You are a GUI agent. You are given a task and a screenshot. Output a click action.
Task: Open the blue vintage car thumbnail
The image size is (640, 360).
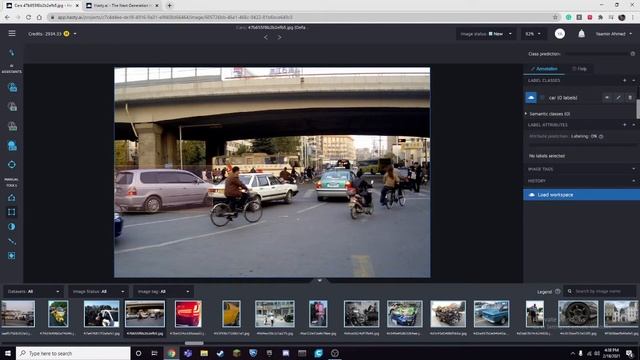[491, 314]
